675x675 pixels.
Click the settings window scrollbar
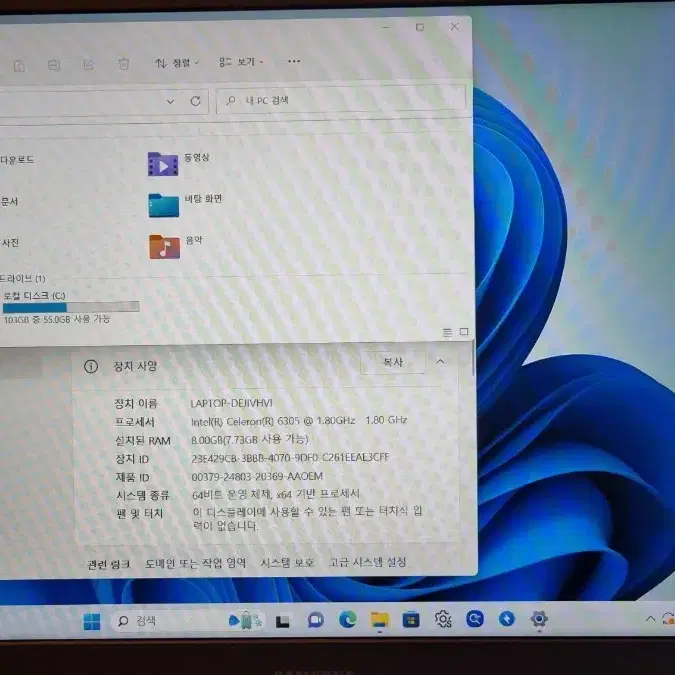(x=474, y=358)
